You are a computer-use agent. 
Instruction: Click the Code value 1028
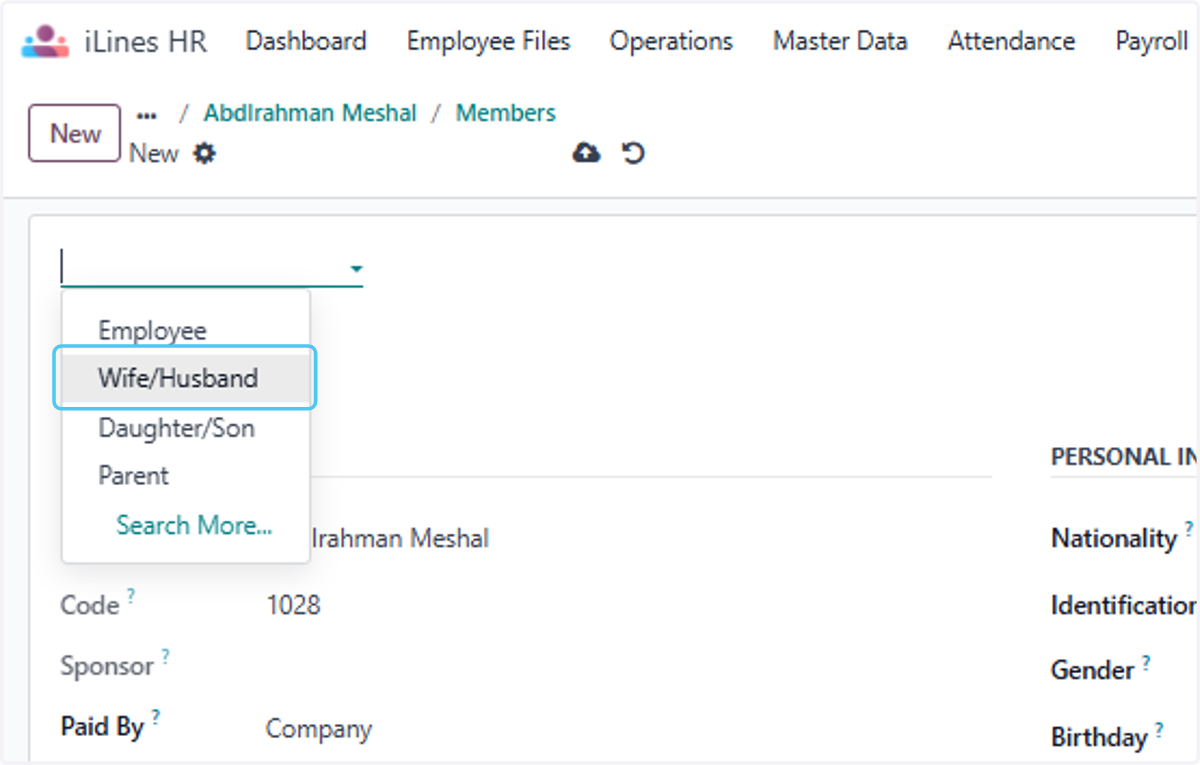294,605
